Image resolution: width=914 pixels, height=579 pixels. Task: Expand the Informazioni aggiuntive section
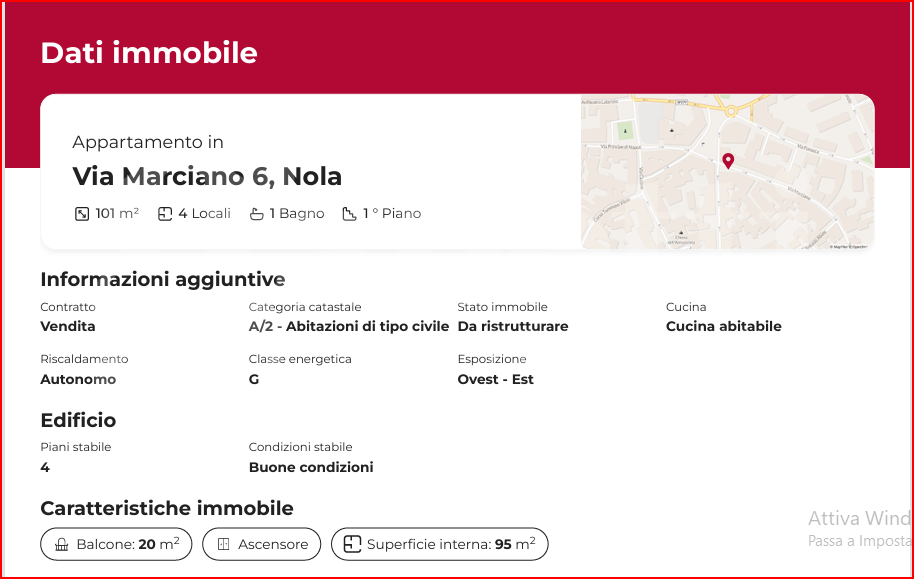(x=162, y=279)
